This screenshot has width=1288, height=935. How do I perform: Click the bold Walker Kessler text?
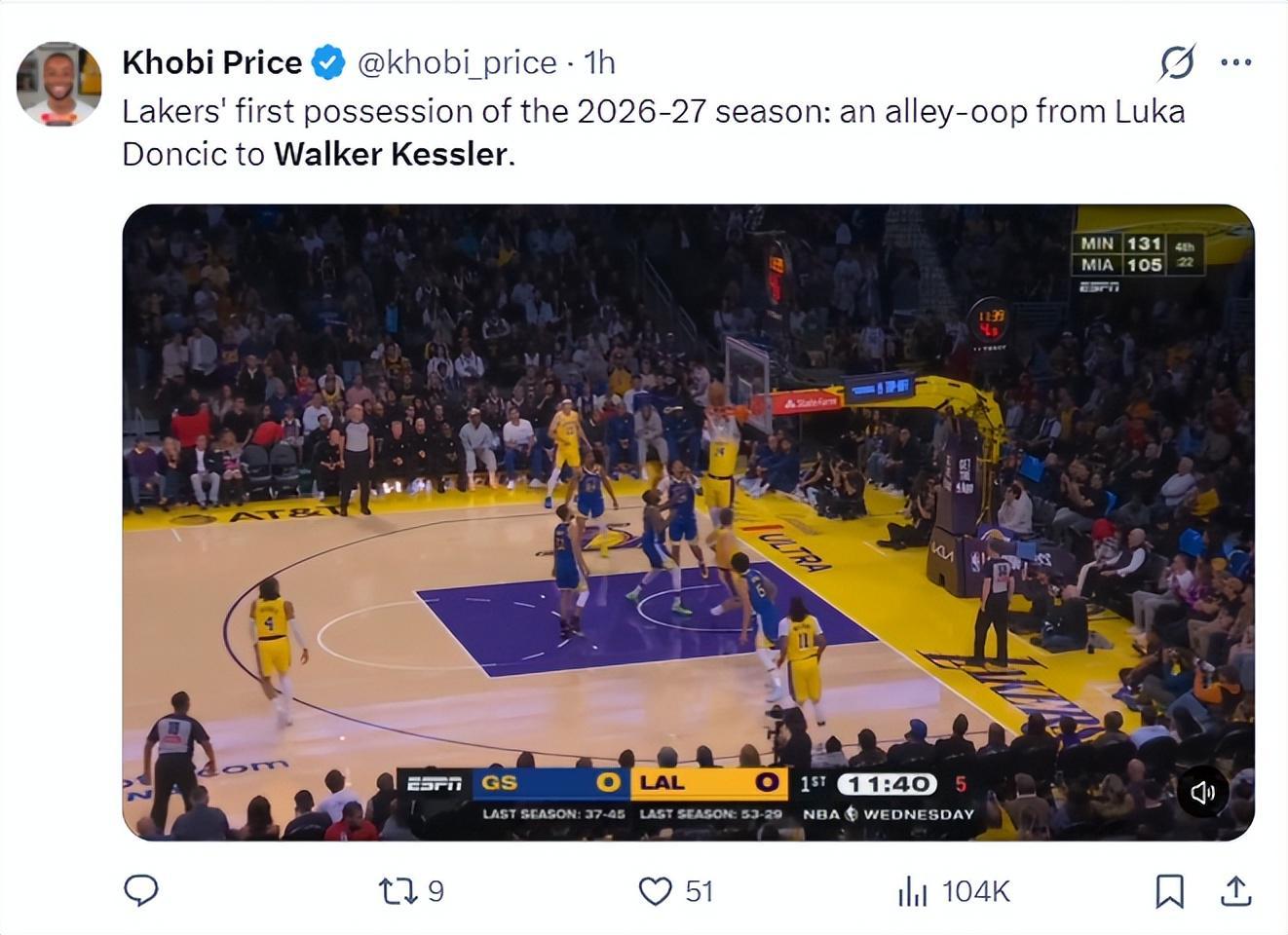pyautogui.click(x=391, y=154)
